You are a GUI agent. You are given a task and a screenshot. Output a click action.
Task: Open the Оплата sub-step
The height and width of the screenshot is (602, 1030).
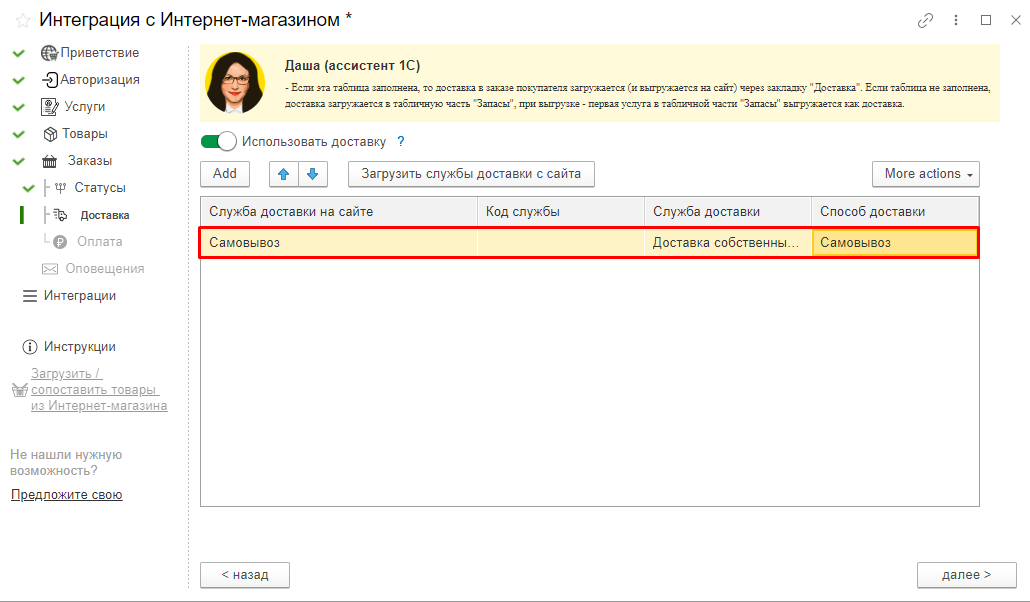pyautogui.click(x=100, y=241)
